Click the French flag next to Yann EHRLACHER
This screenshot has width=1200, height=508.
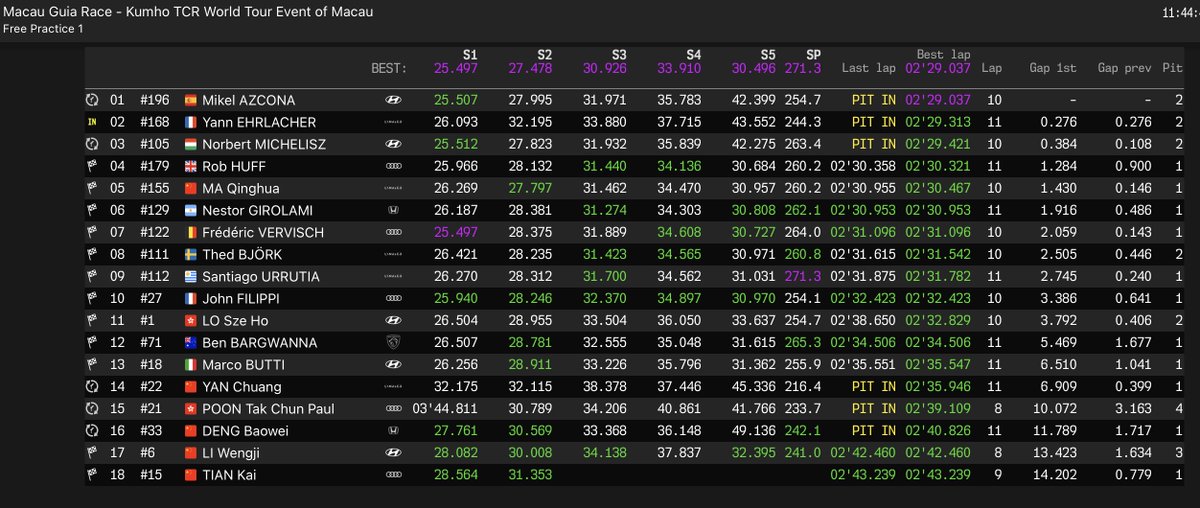click(191, 123)
